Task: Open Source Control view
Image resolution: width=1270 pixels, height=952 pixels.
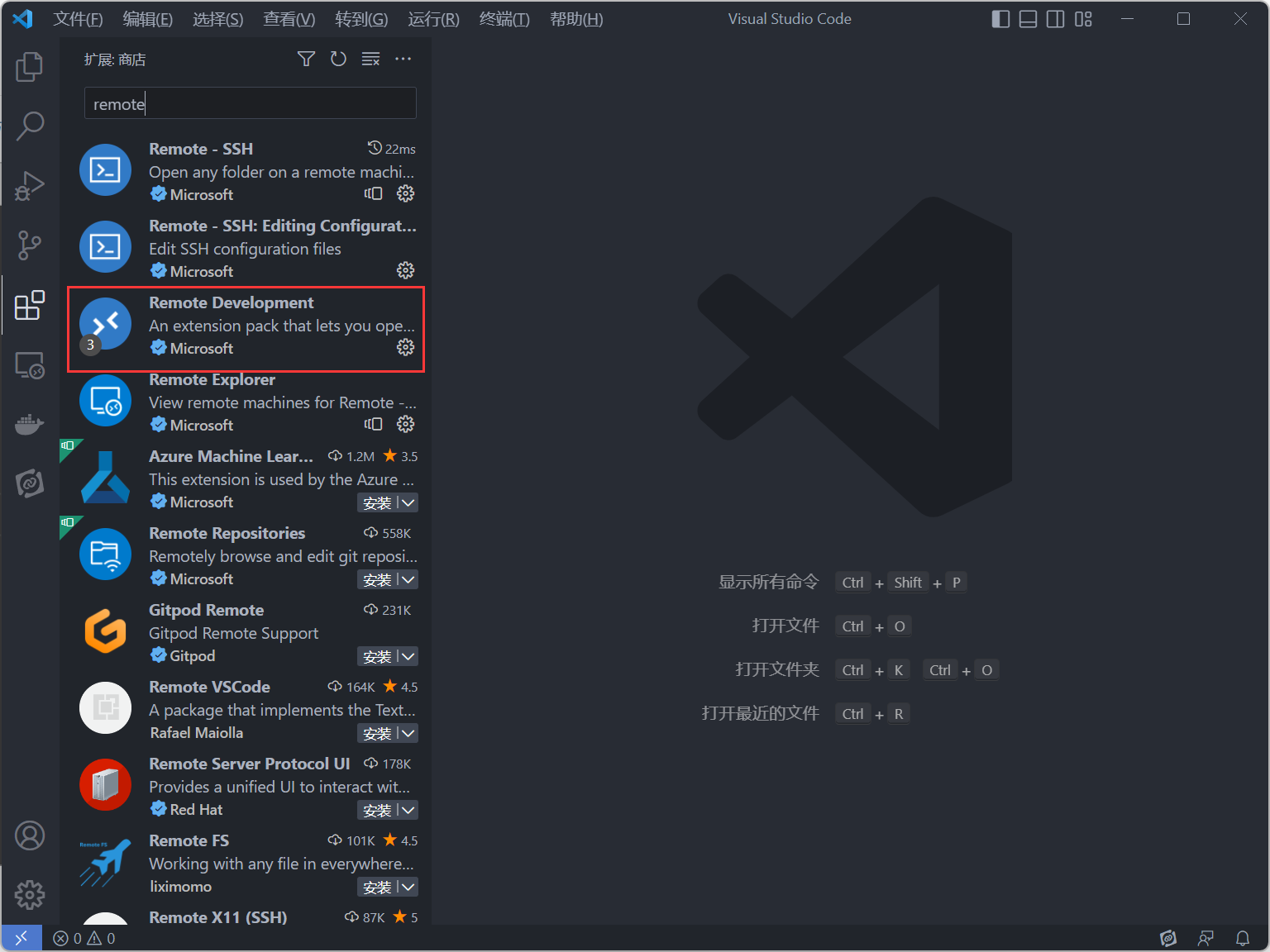Action: (30, 245)
